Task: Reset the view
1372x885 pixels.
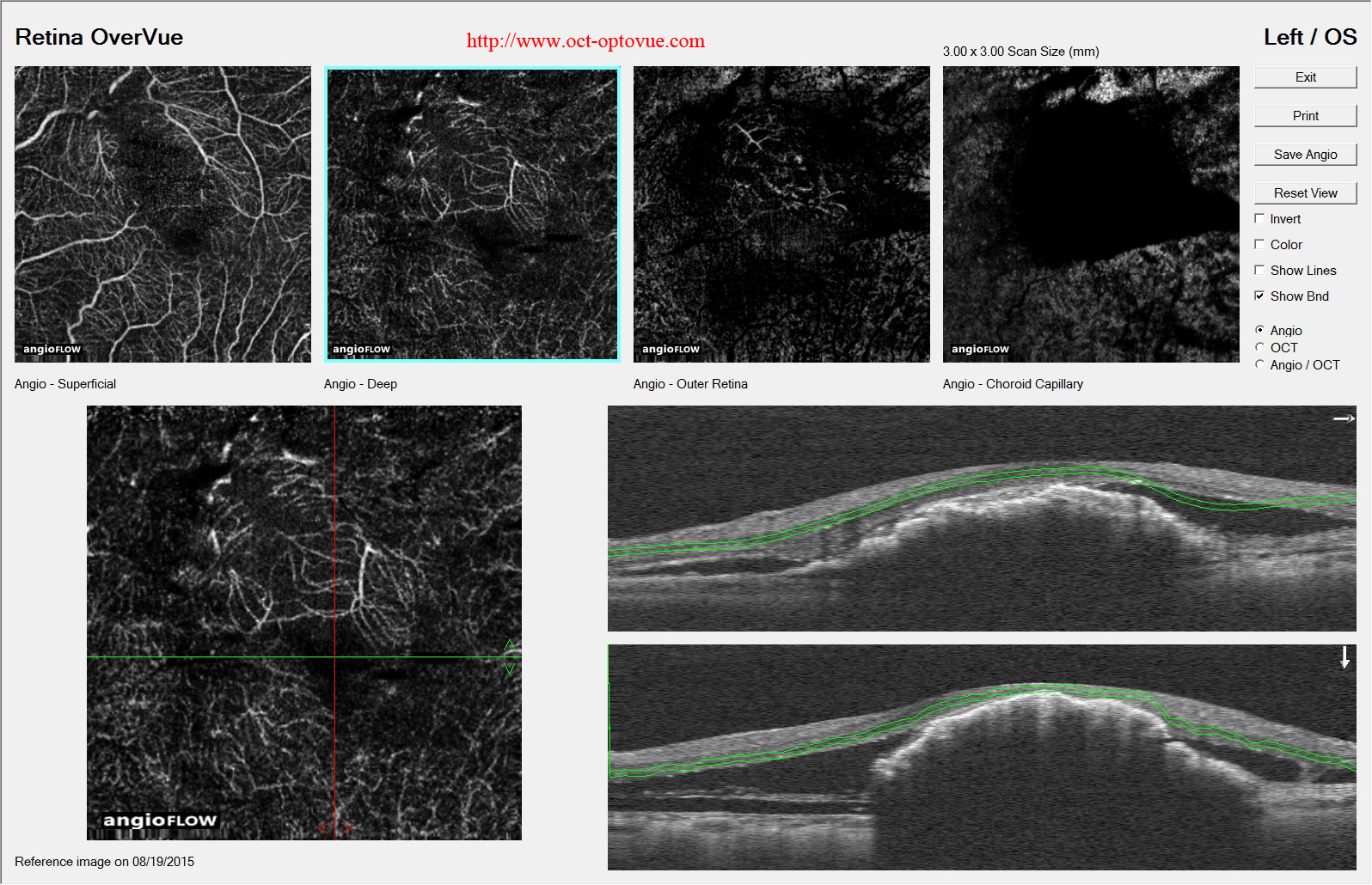Action: [x=1305, y=193]
